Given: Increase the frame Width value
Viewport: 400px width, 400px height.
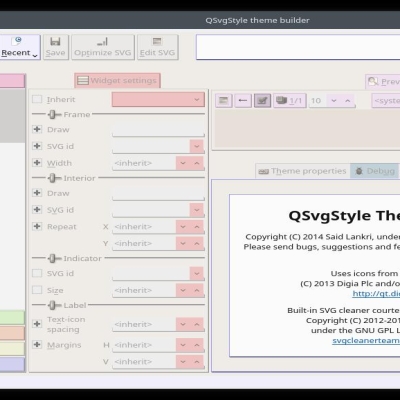Looking at the screenshot, I should [197, 163].
